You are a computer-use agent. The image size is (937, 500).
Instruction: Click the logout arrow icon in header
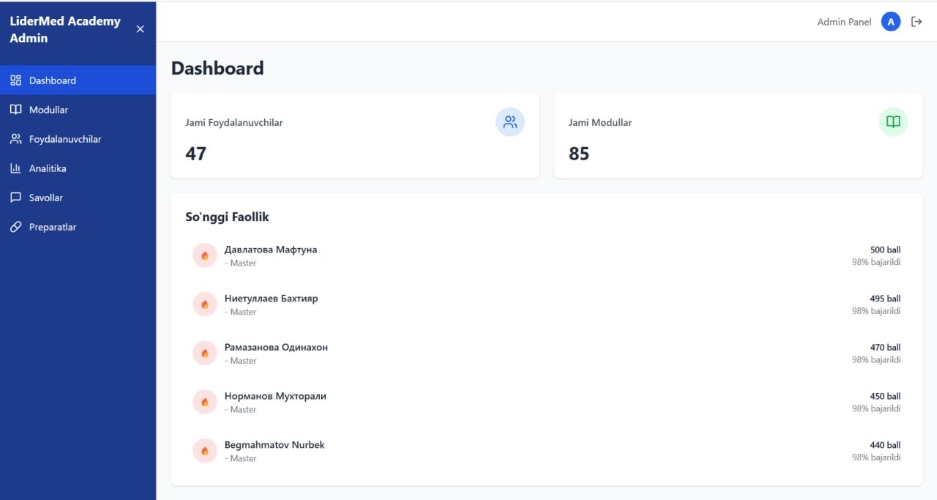916,22
